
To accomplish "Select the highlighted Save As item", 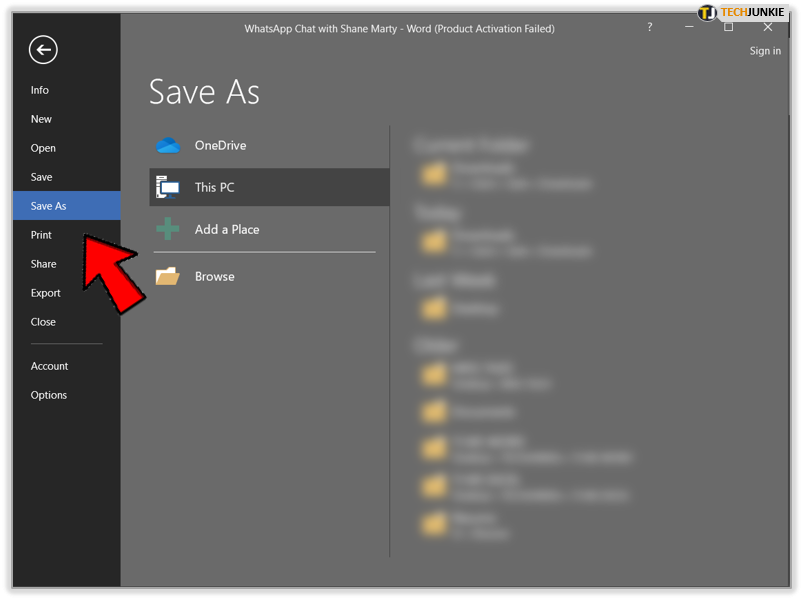I will 48,206.
